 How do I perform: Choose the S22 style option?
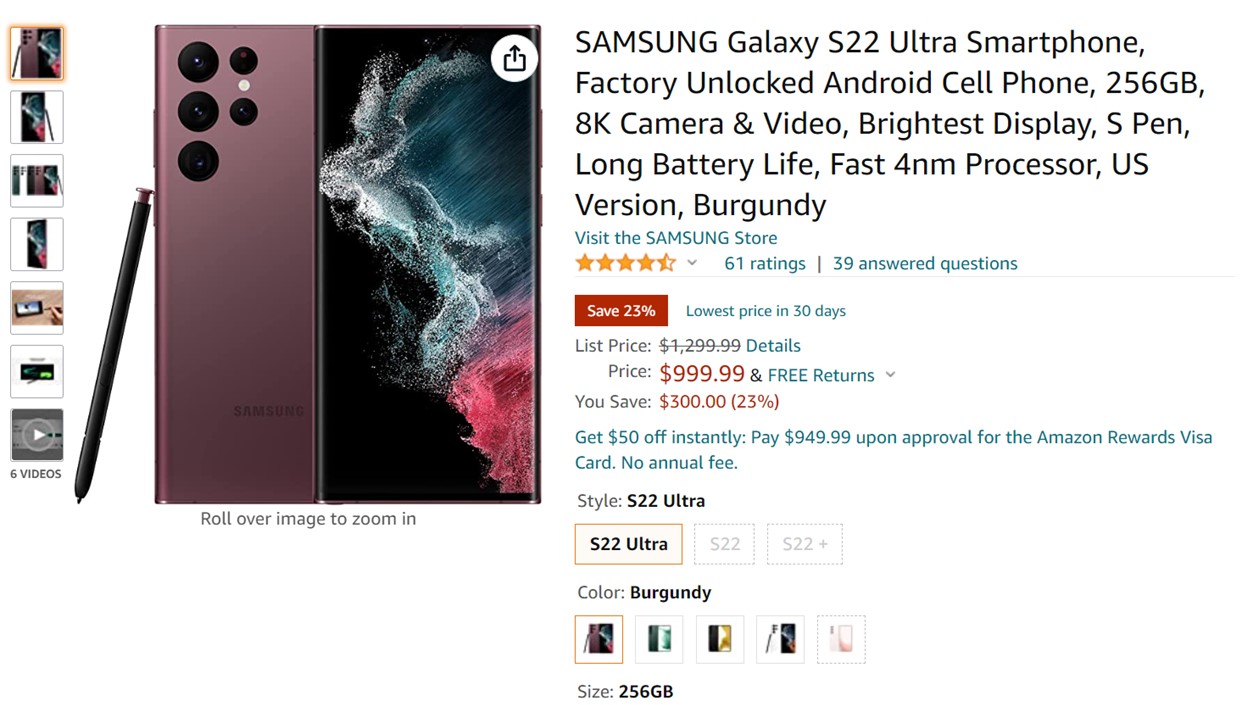click(725, 544)
